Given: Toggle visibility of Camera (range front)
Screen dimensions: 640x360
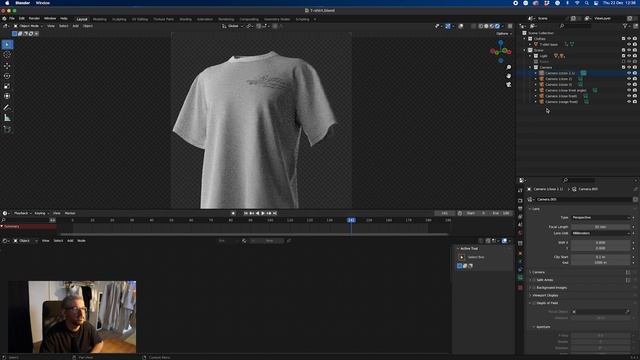Looking at the screenshot, I should click(x=629, y=102).
